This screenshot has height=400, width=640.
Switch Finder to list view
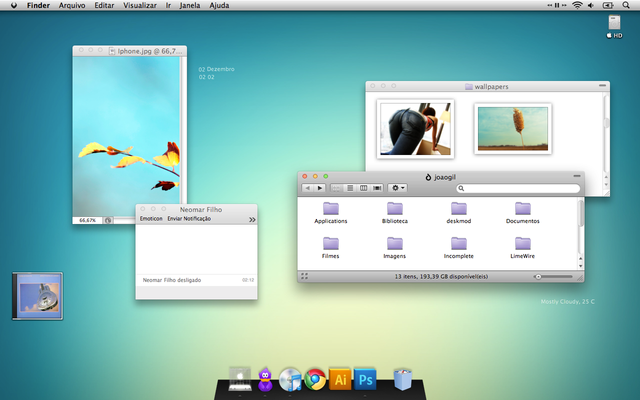point(350,188)
